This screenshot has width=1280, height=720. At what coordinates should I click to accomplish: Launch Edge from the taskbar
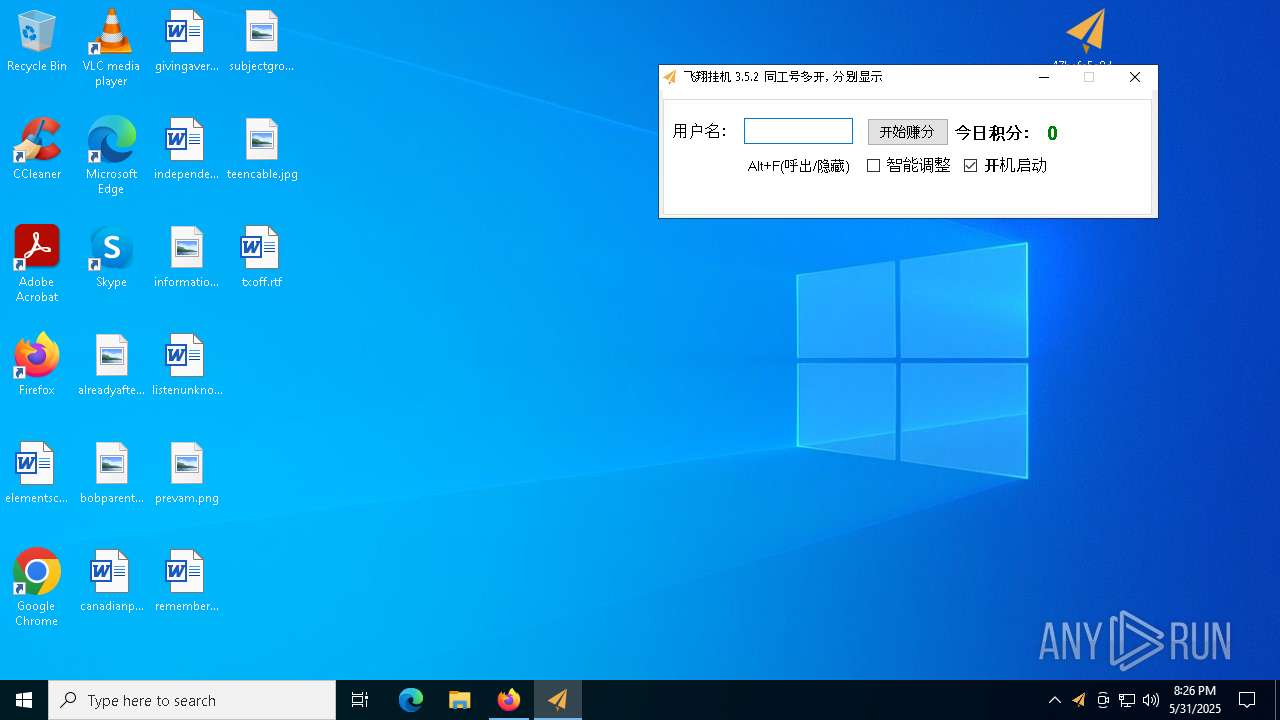pos(411,700)
